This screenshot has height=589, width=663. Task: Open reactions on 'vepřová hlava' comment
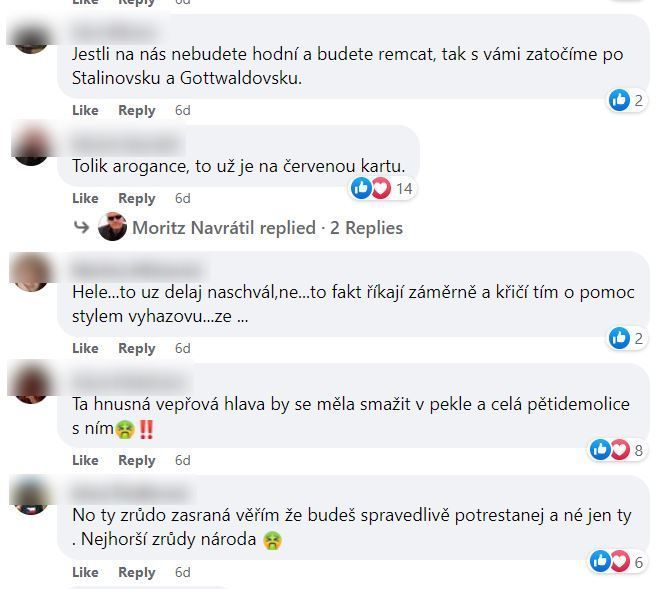point(618,450)
